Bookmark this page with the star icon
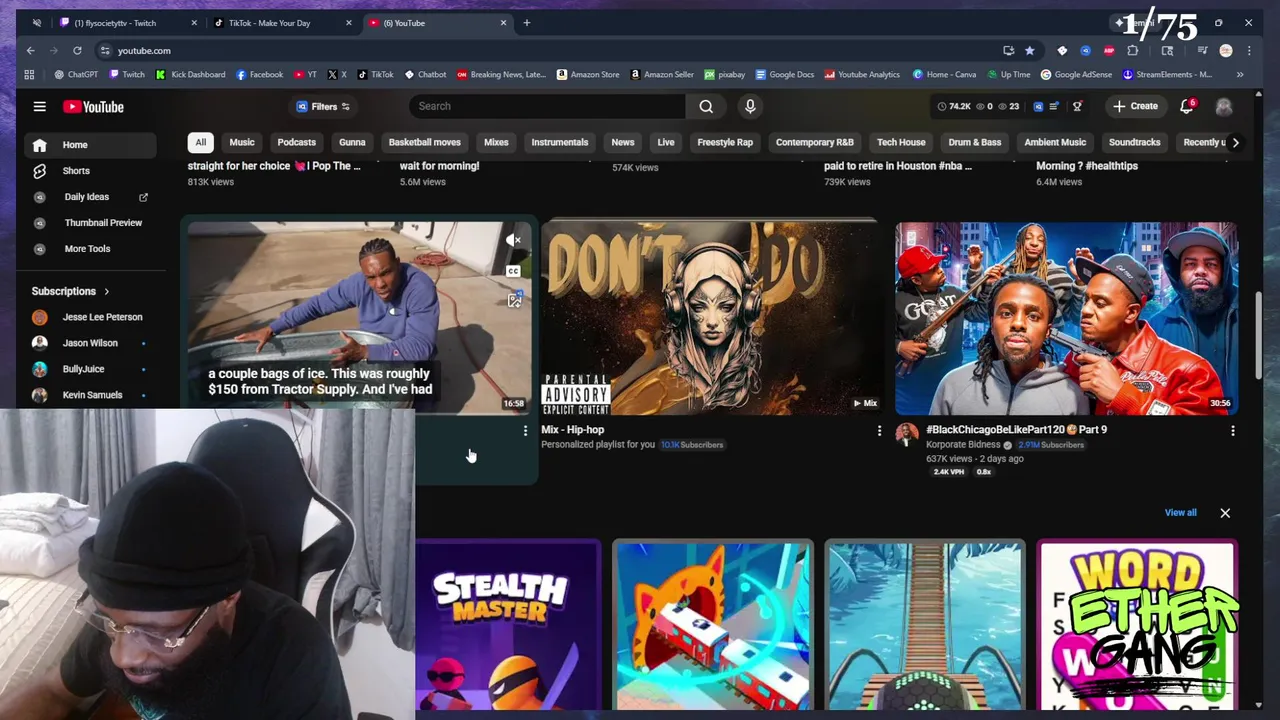The image size is (1280, 720). (x=1029, y=50)
